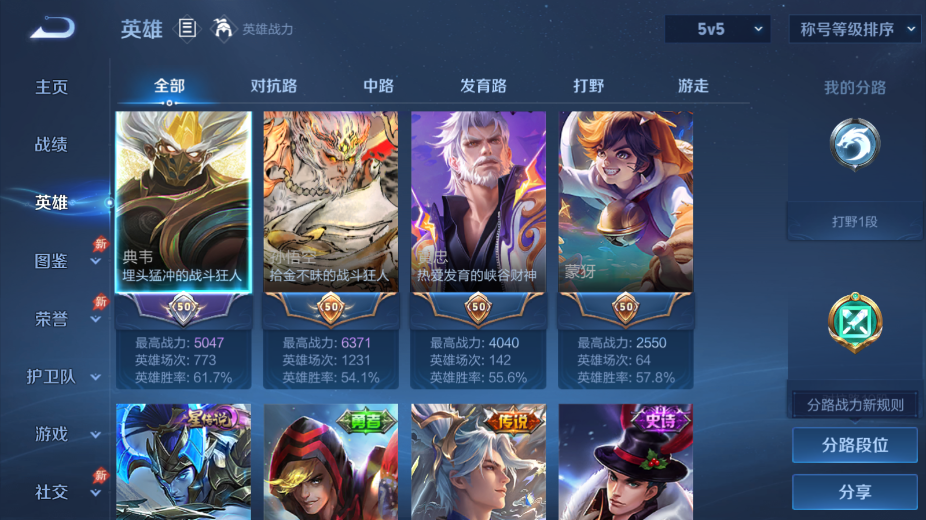
Task: Switch to the 对抗路 tab
Action: 273,86
